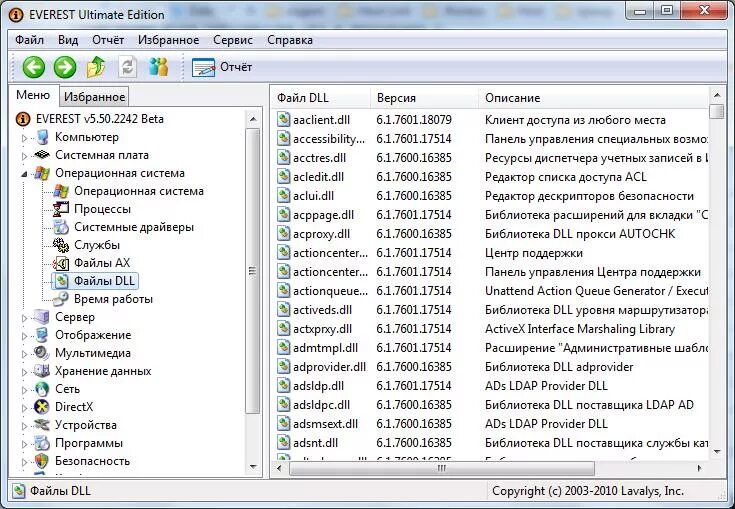Click the DirectX tree icon

42,407
